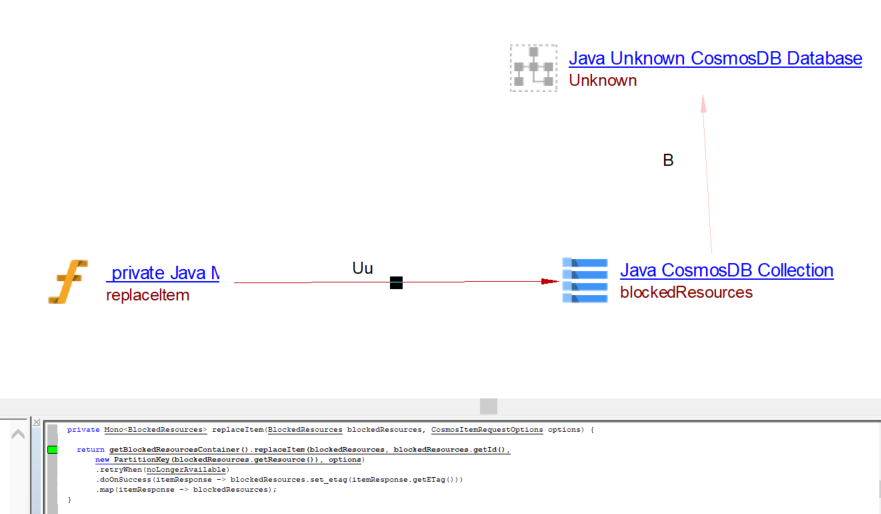Click the small X on the code panel
The height and width of the screenshot is (514, 881).
click(x=37, y=423)
